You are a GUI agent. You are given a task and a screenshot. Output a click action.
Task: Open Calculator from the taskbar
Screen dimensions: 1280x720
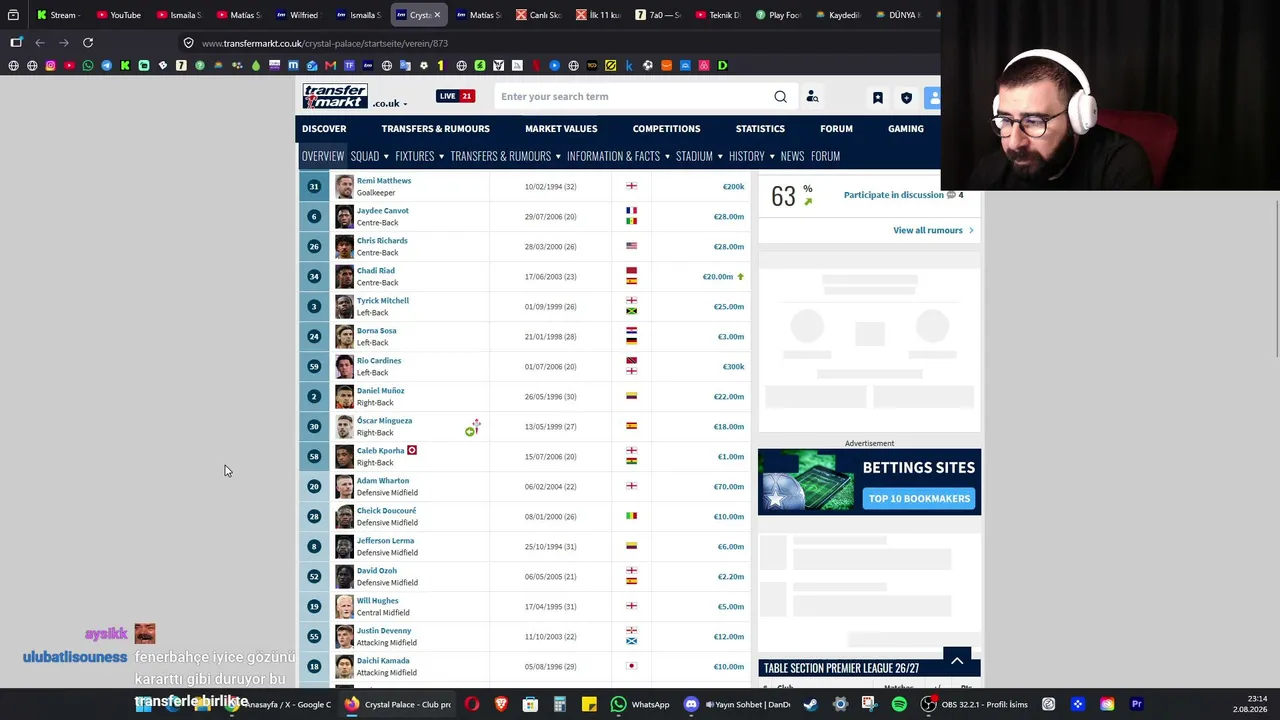coord(560,704)
